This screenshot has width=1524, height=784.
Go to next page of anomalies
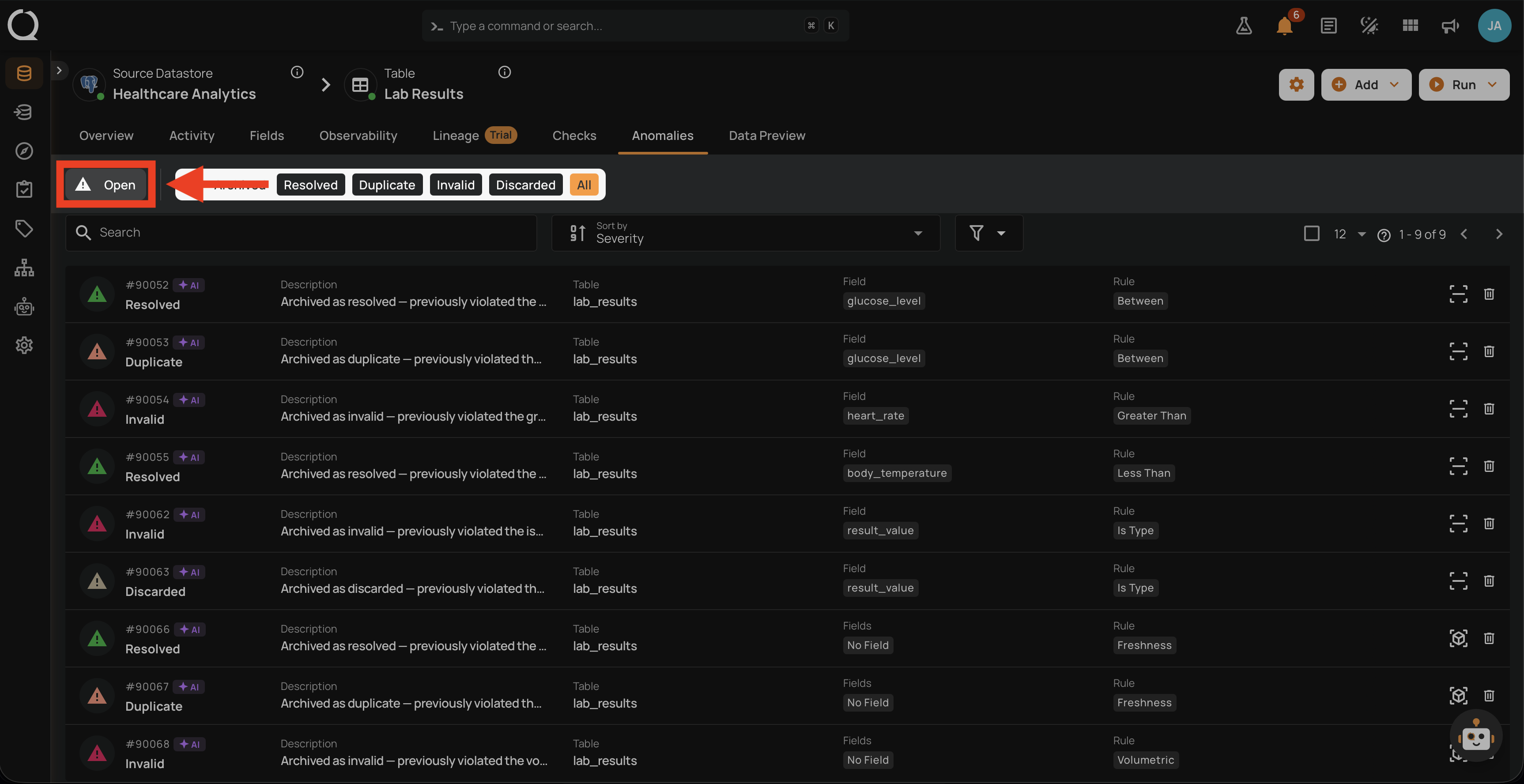(1499, 234)
